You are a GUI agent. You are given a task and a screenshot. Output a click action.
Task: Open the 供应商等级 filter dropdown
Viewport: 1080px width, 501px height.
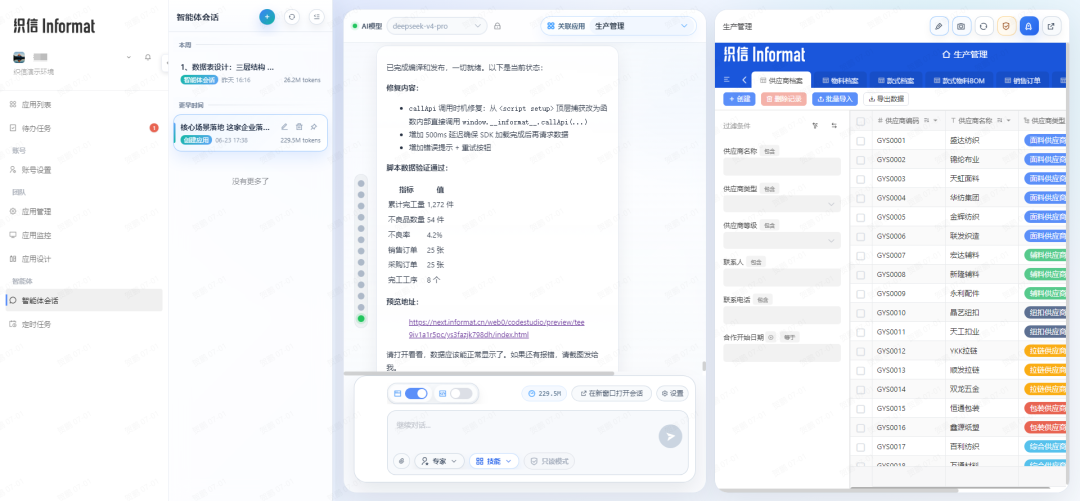[x=782, y=241]
